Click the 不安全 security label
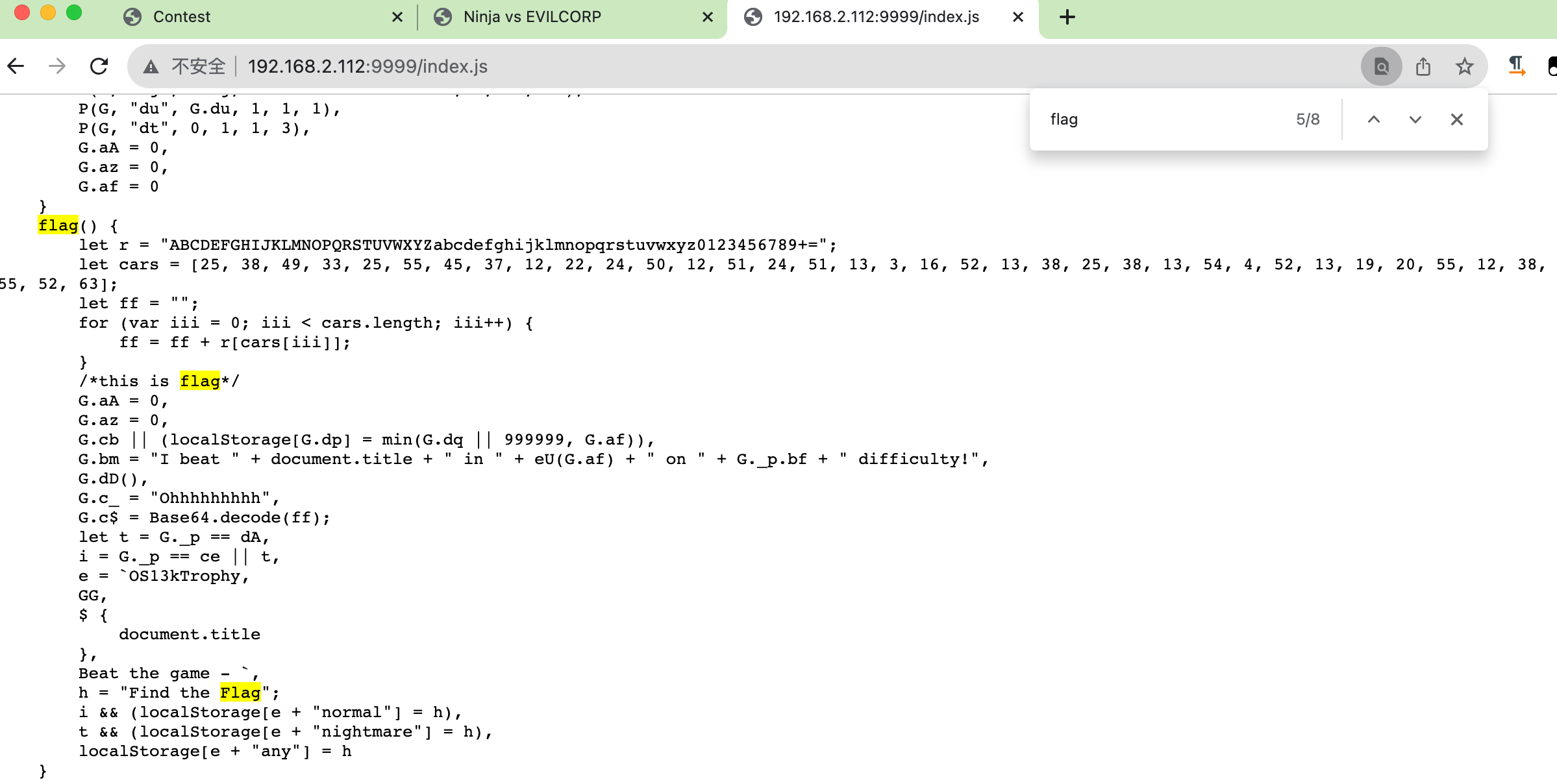Screen dimensions: 1557x784 [198, 66]
